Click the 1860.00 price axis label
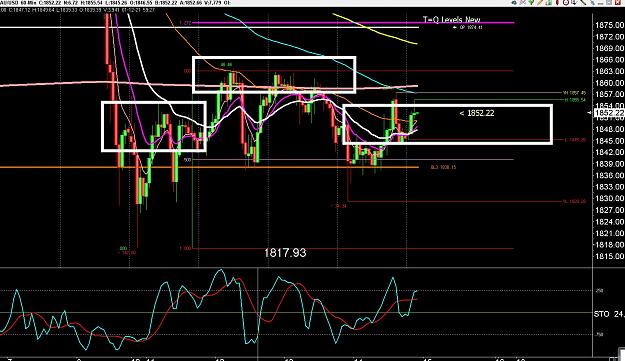Viewport: 625px width, 361px height. (x=609, y=83)
